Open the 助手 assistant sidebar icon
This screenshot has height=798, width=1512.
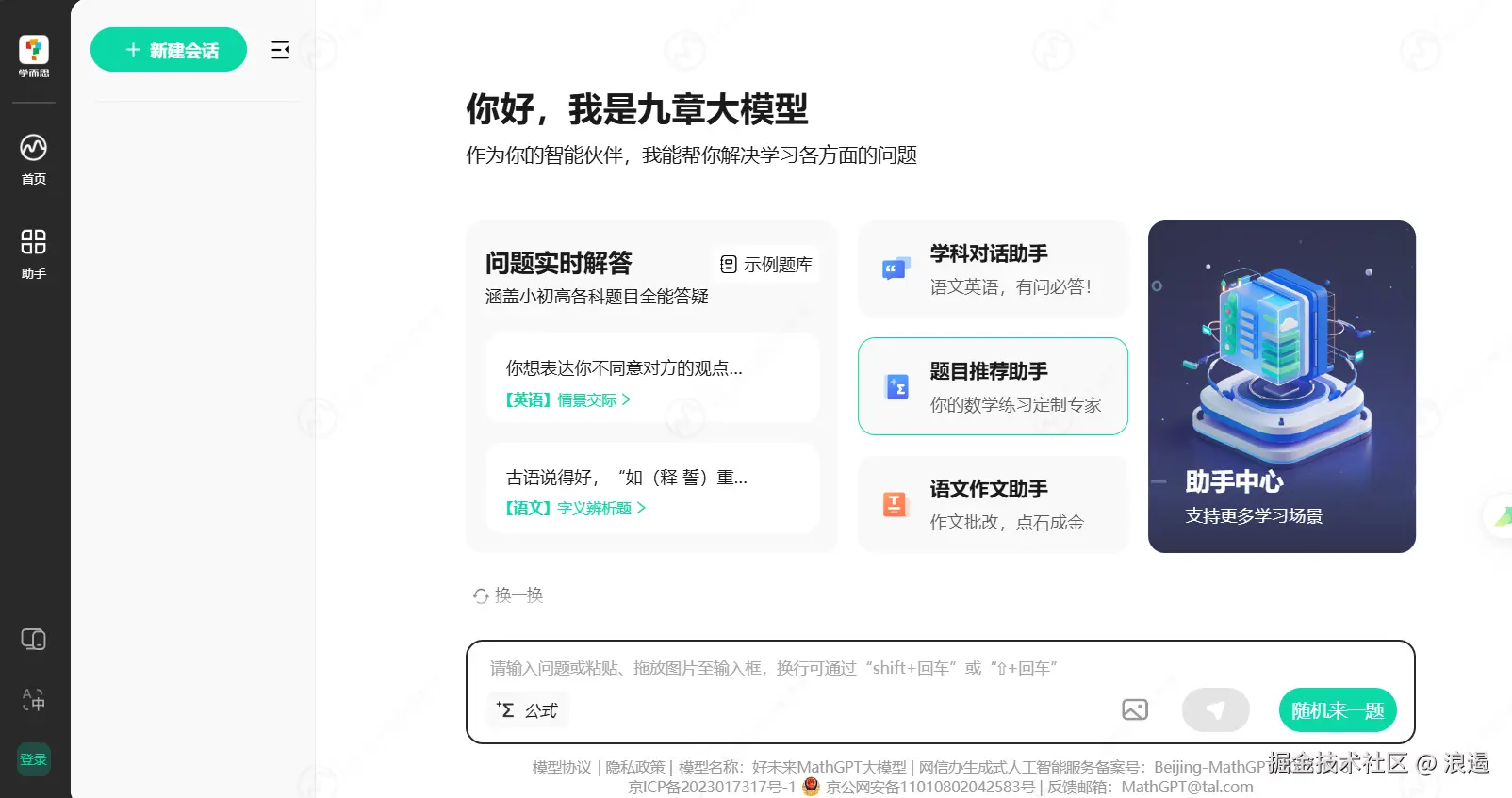click(x=34, y=253)
